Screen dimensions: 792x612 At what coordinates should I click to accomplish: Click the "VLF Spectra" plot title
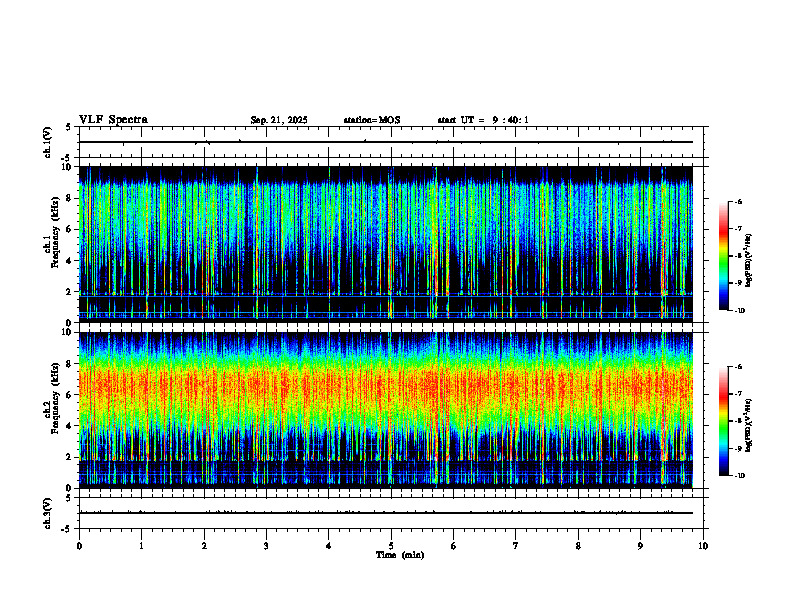pyautogui.click(x=113, y=120)
